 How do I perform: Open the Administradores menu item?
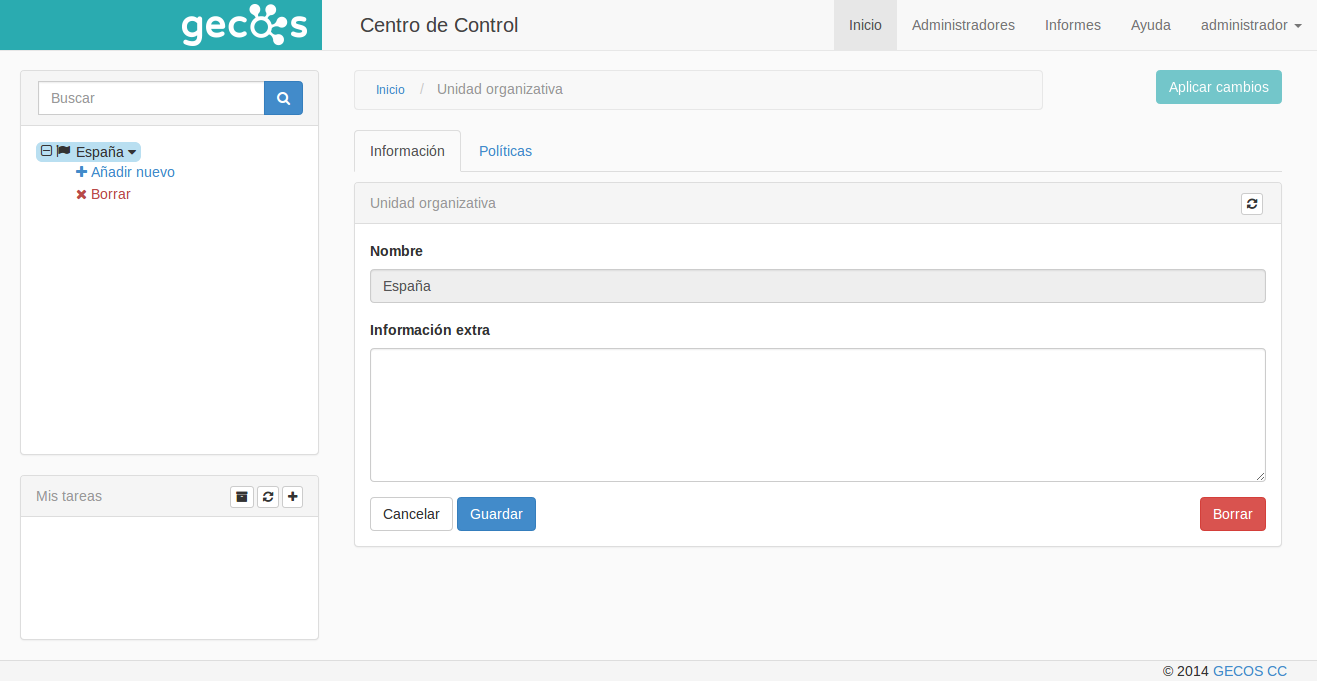tap(963, 25)
